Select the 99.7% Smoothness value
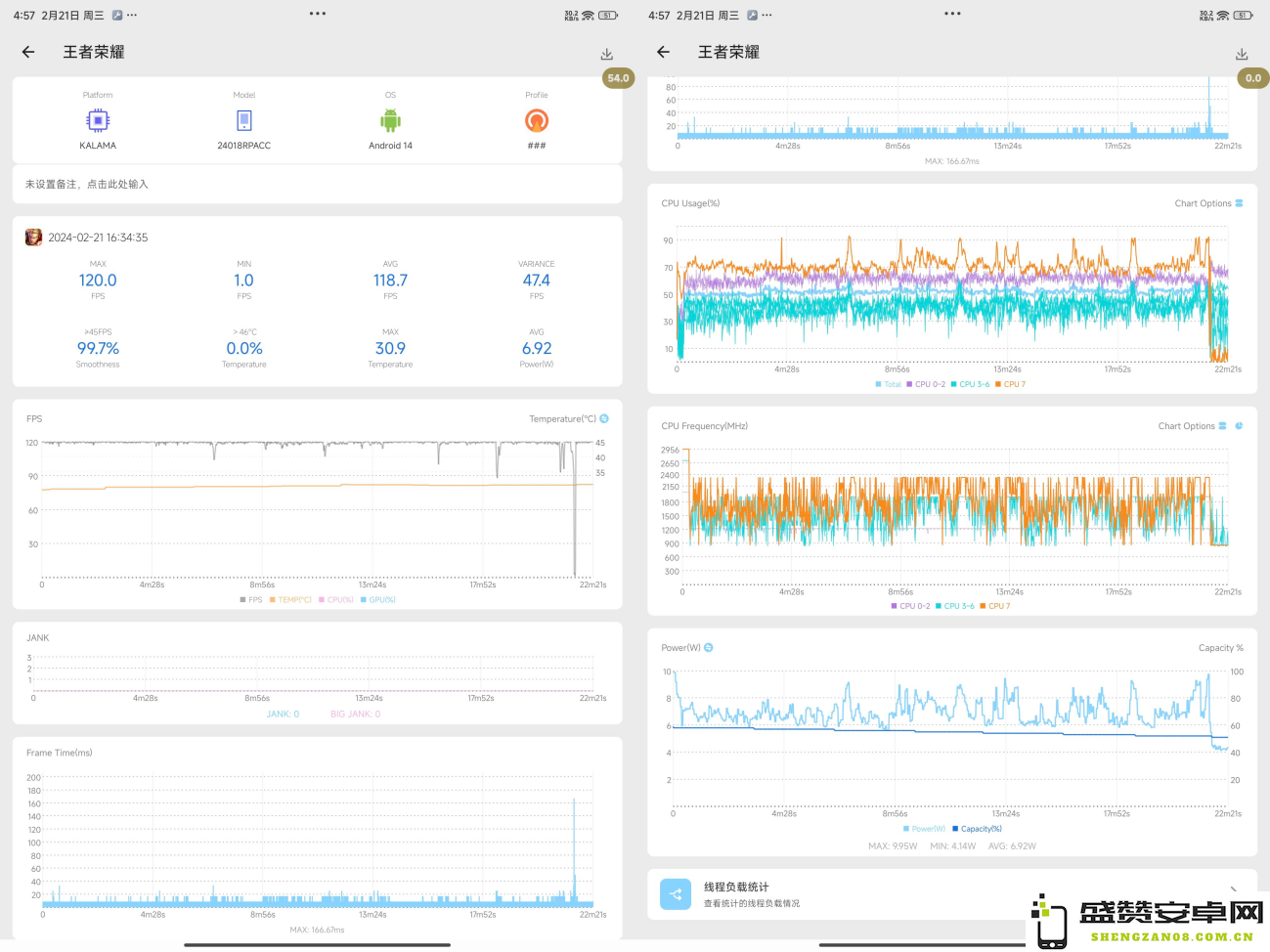This screenshot has height=952, width=1270. click(x=98, y=349)
